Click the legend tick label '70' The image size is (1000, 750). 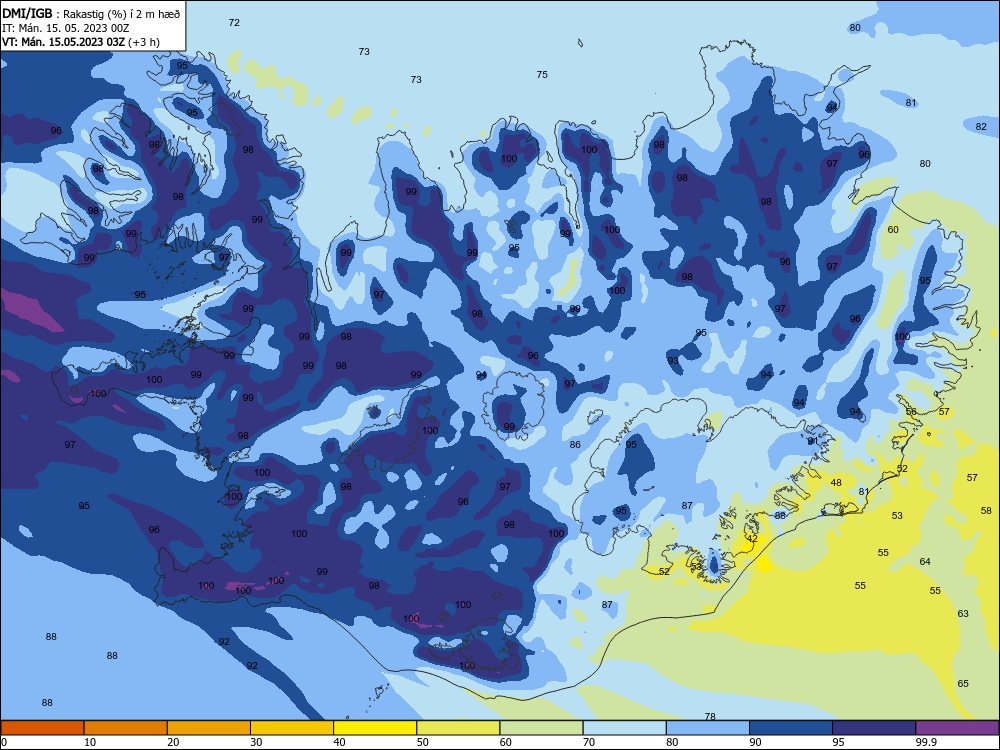(x=589, y=742)
